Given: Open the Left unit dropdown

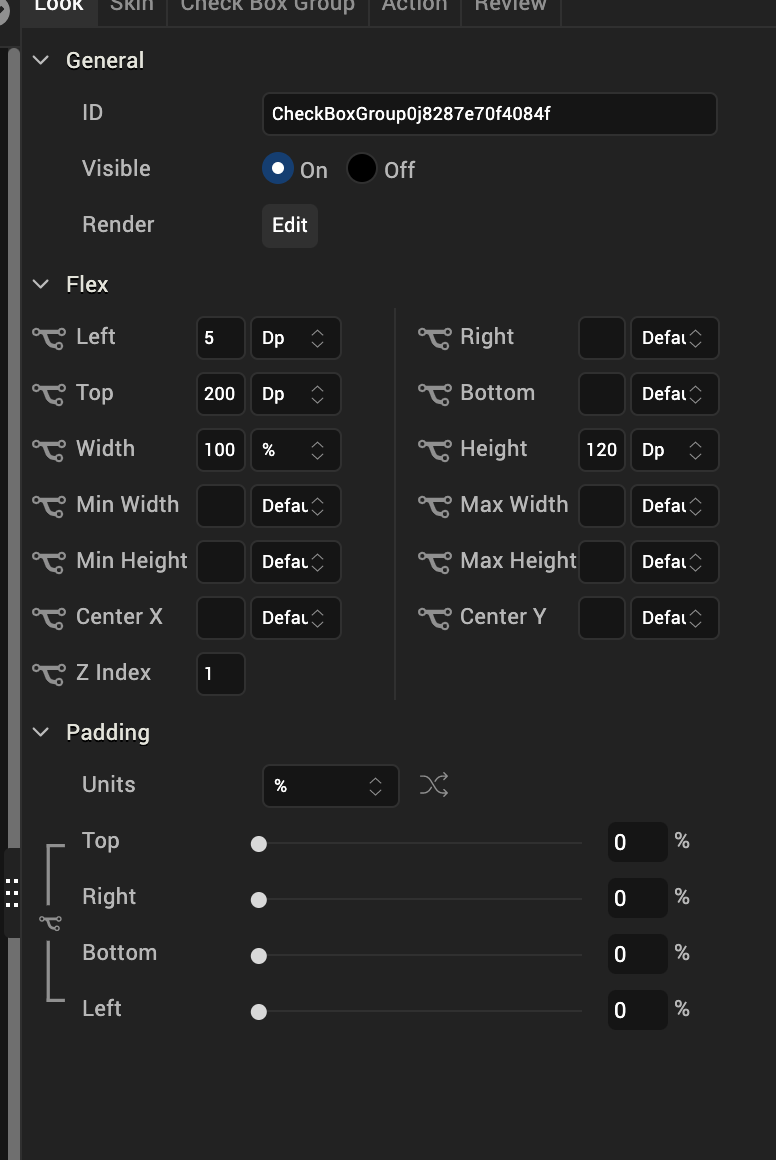Looking at the screenshot, I should click(295, 338).
